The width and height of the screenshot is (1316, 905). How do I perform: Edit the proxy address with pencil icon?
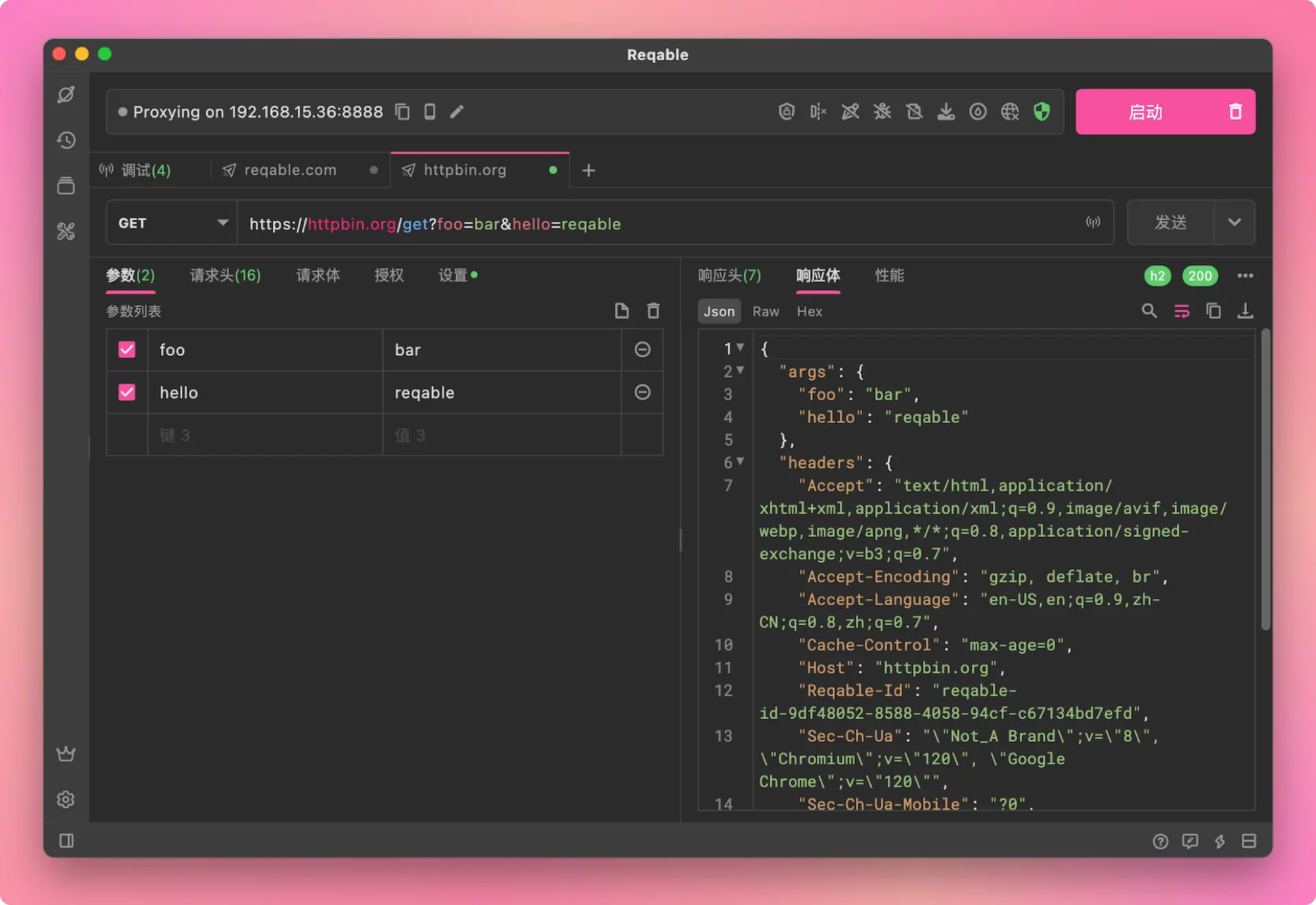[457, 112]
